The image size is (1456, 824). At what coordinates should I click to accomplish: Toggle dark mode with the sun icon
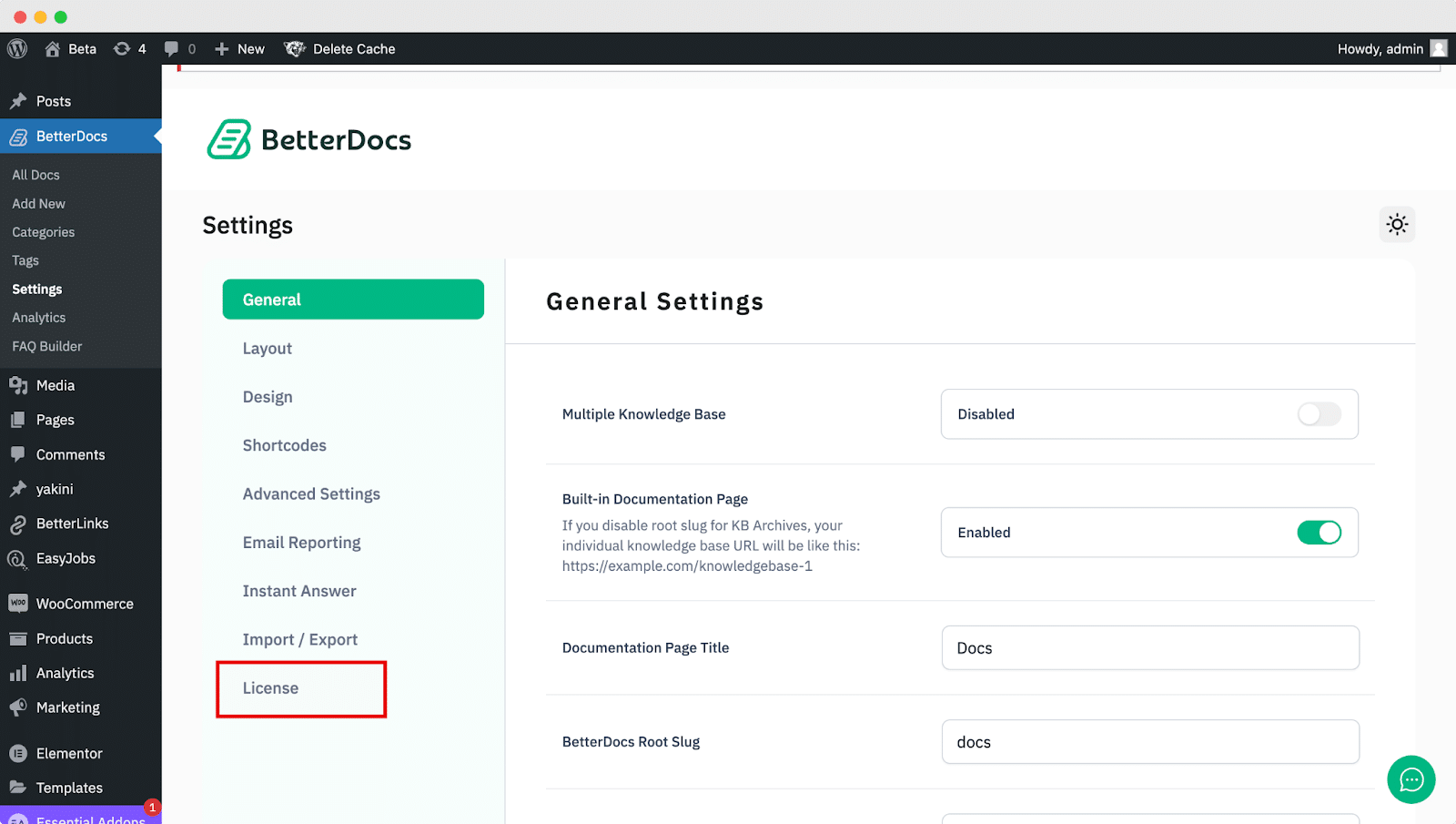[1396, 224]
